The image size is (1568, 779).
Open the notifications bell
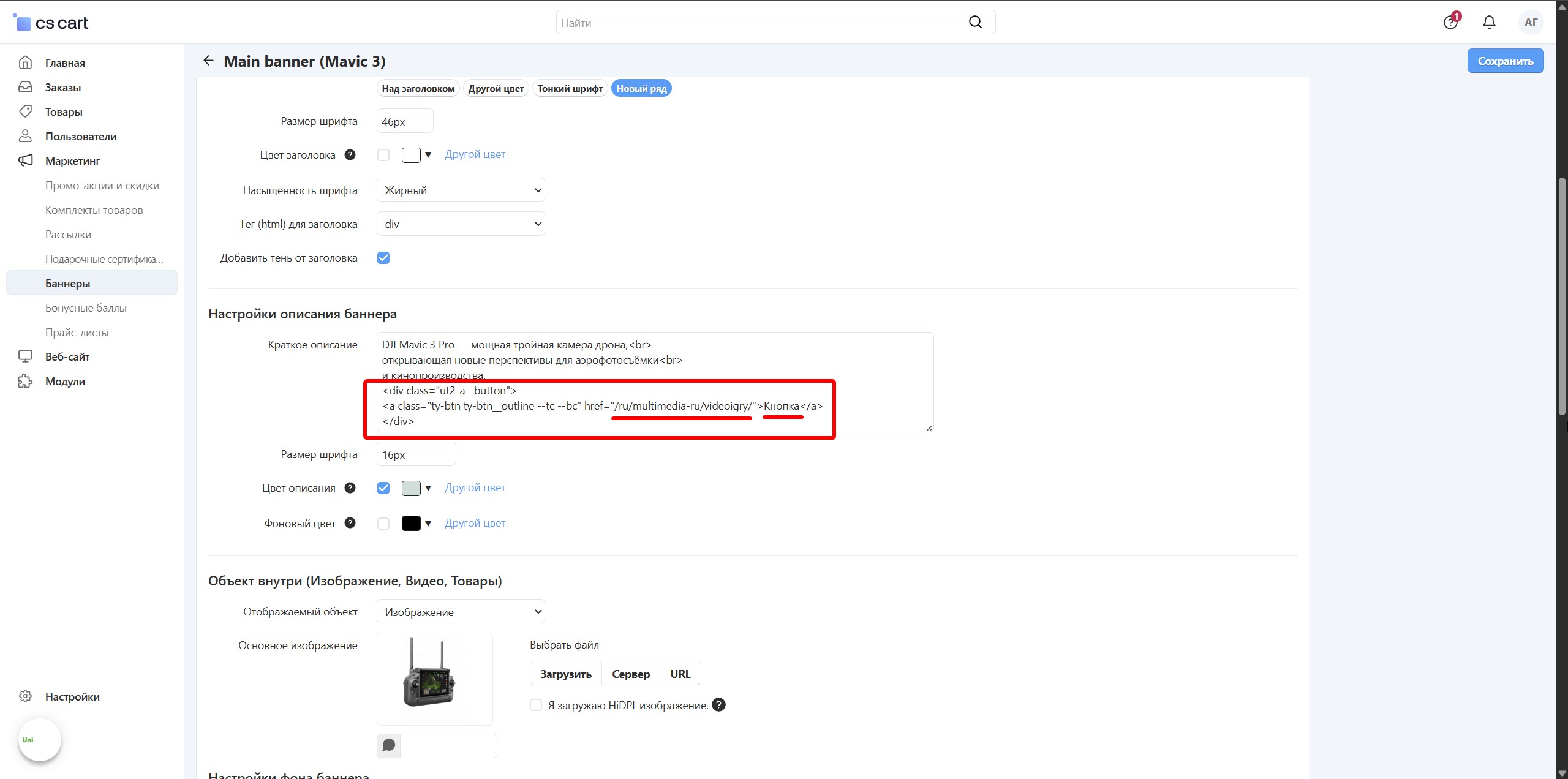pos(1489,23)
